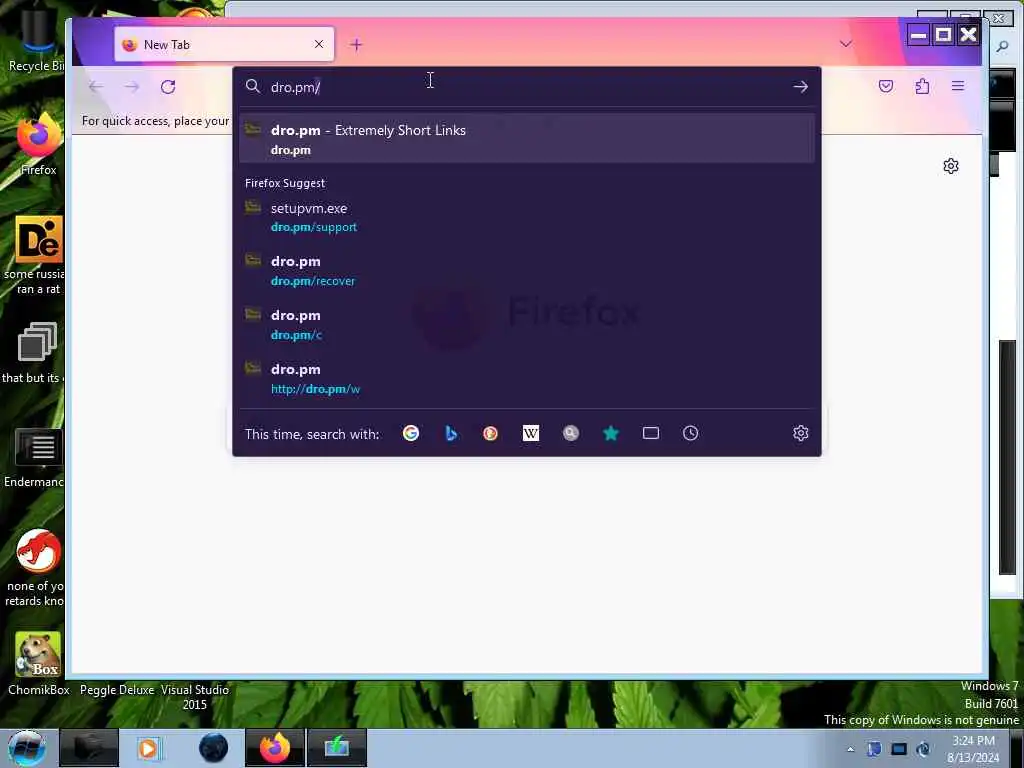Choose dro.pm Extremely Short Links suggestion
This screenshot has height=768, width=1024.
point(527,138)
